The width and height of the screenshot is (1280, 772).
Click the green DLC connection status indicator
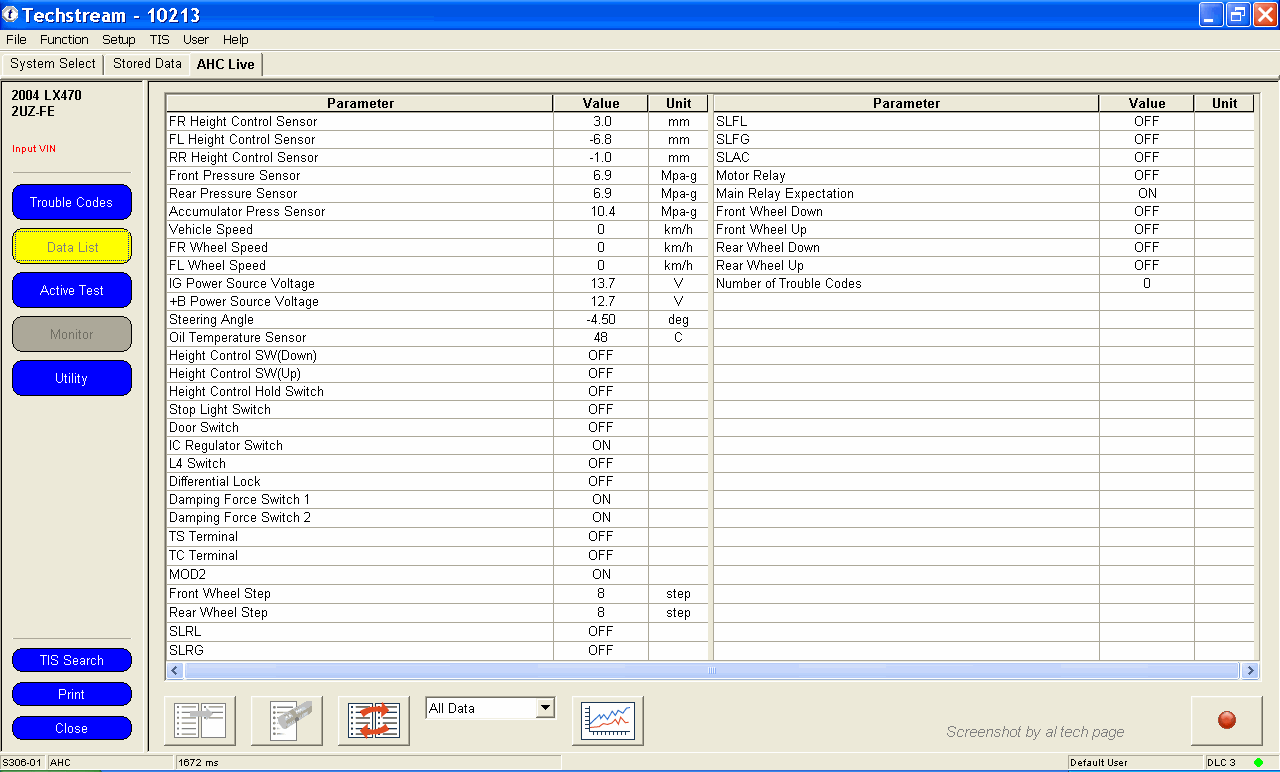coord(1258,763)
